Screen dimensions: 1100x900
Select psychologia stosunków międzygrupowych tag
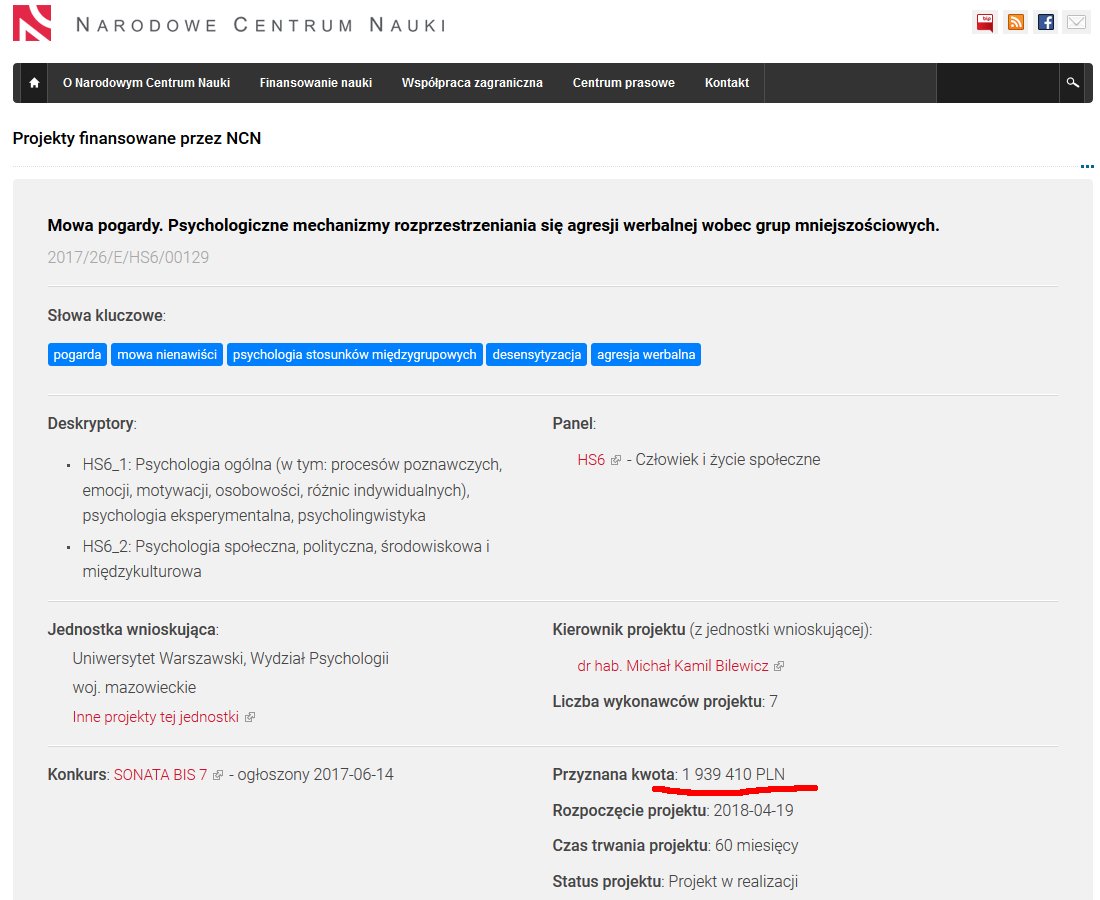pos(354,354)
